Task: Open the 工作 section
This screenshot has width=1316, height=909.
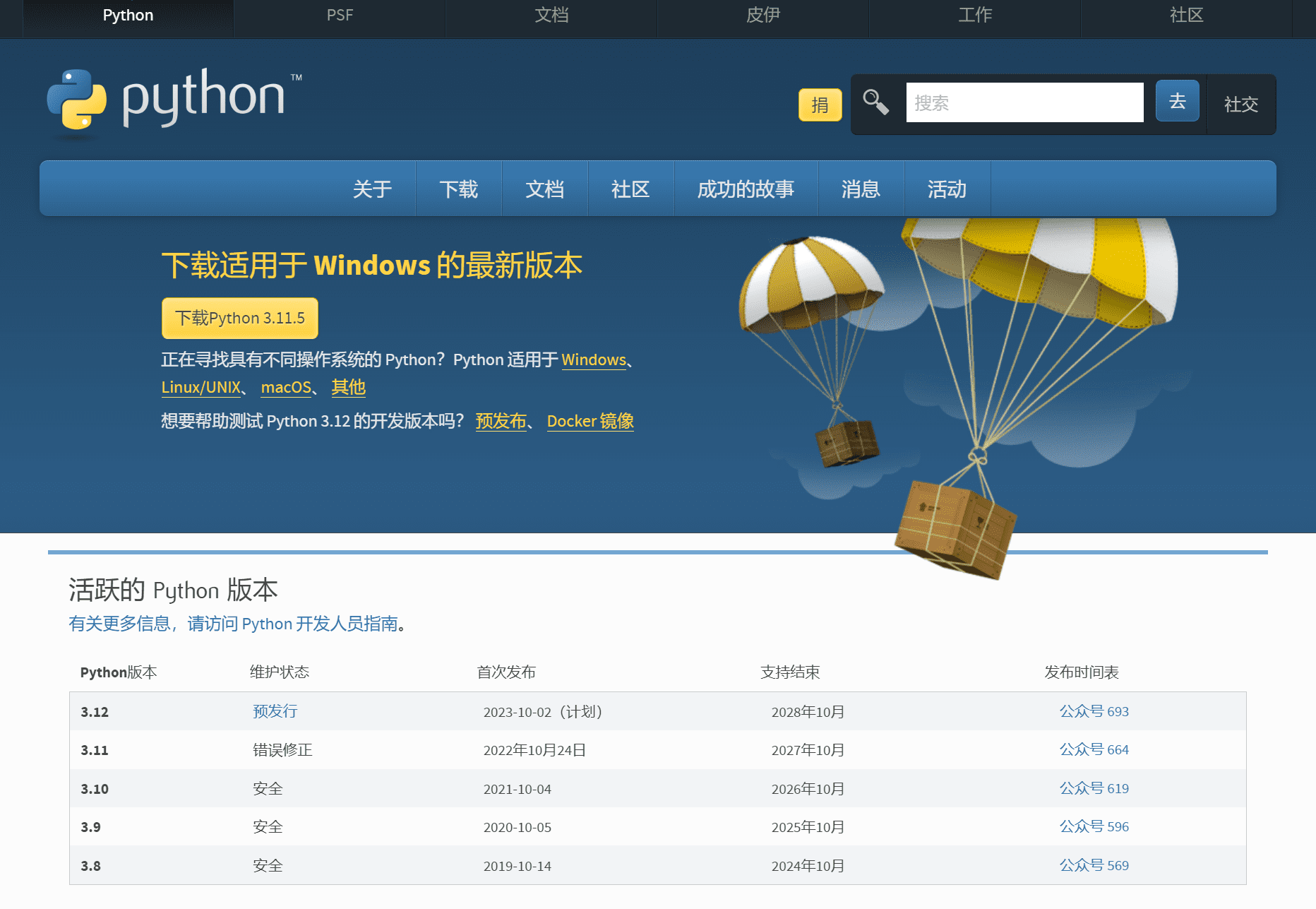Action: tap(975, 15)
